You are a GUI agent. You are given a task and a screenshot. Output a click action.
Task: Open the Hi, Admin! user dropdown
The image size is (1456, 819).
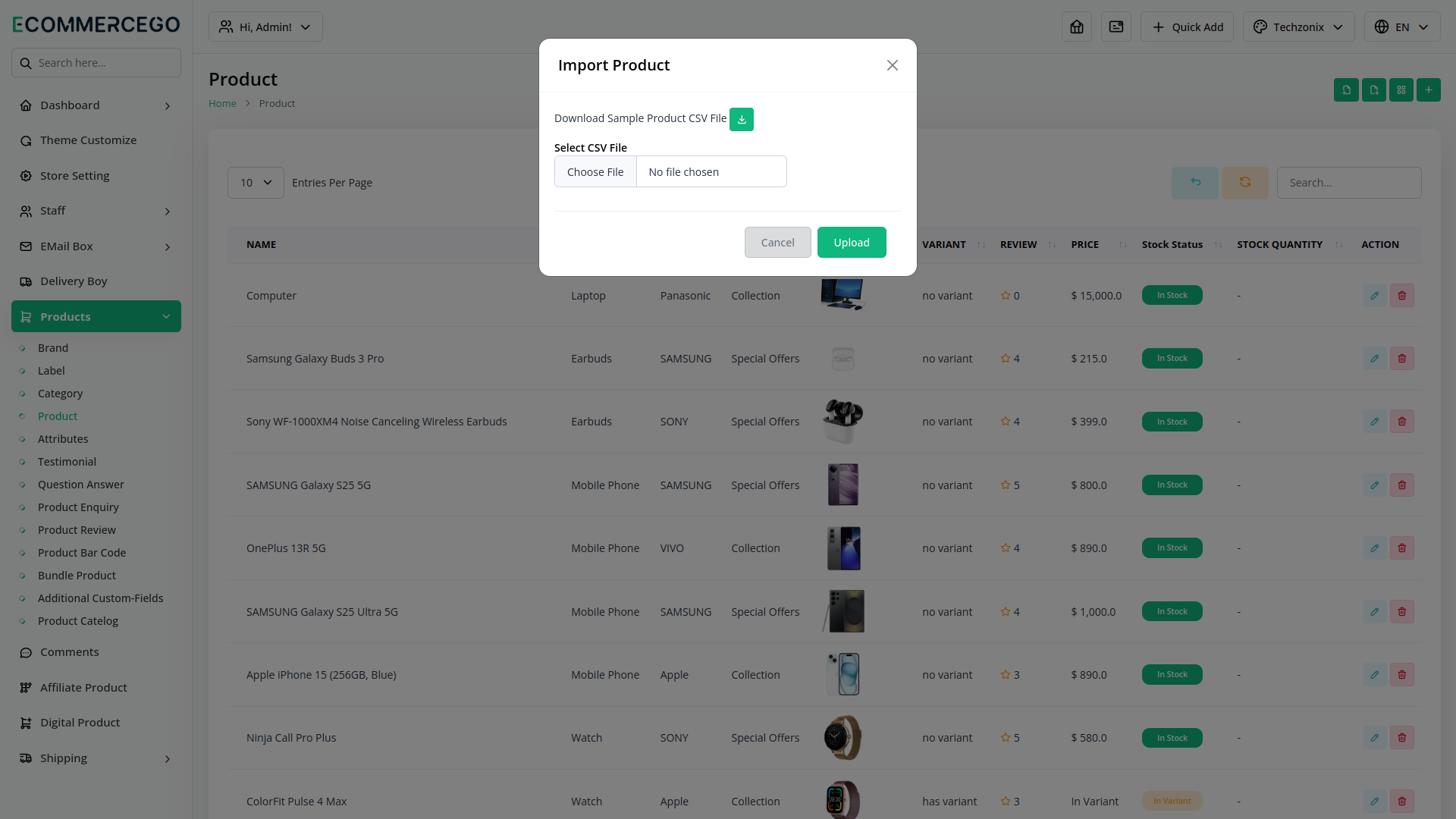pyautogui.click(x=265, y=27)
